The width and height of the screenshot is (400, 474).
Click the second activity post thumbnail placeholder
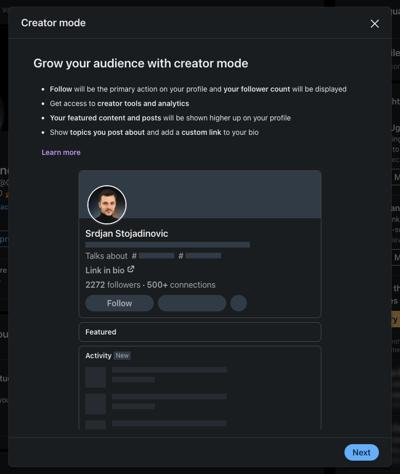(x=96, y=404)
